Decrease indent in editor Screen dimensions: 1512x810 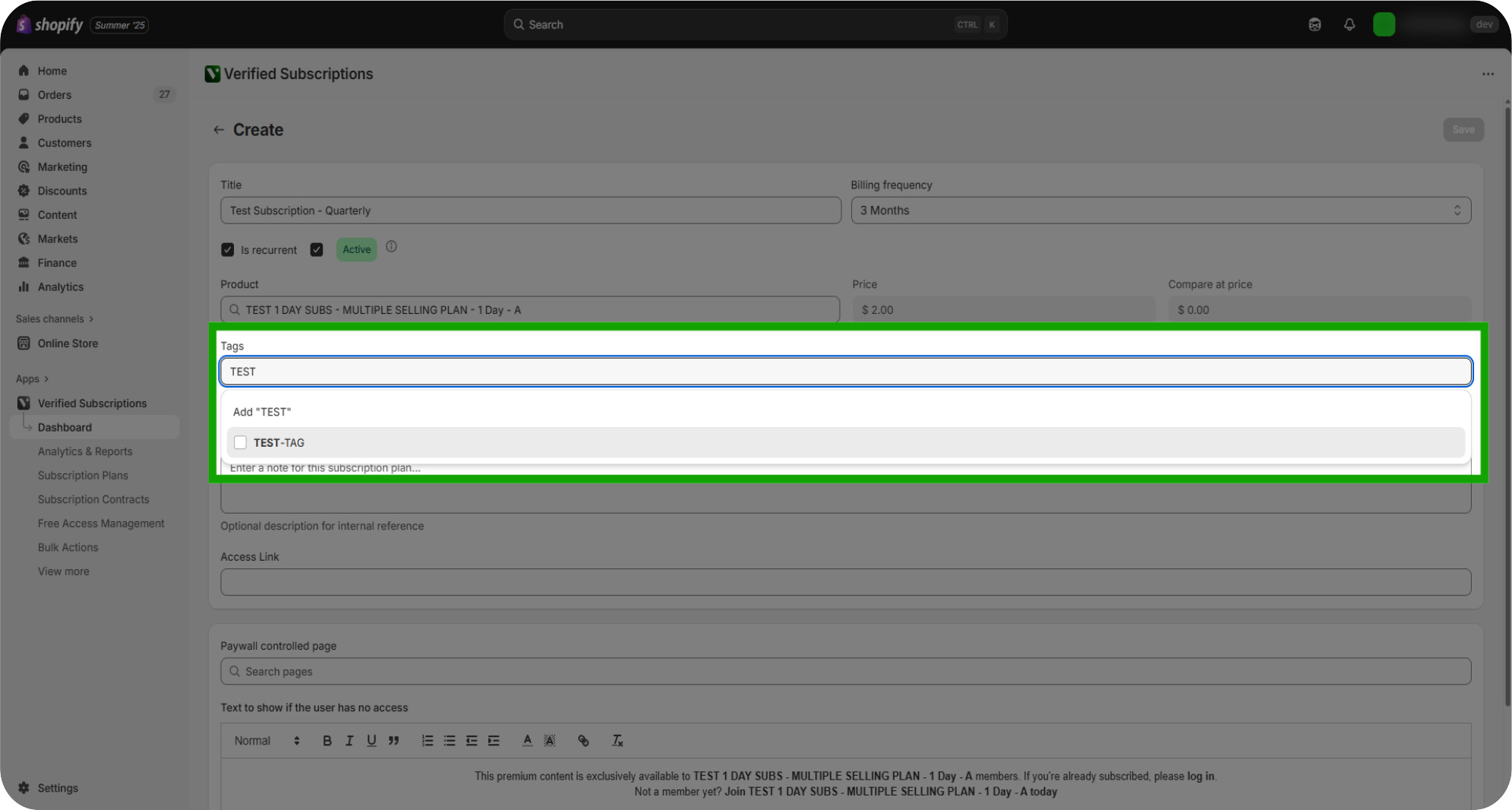[472, 741]
